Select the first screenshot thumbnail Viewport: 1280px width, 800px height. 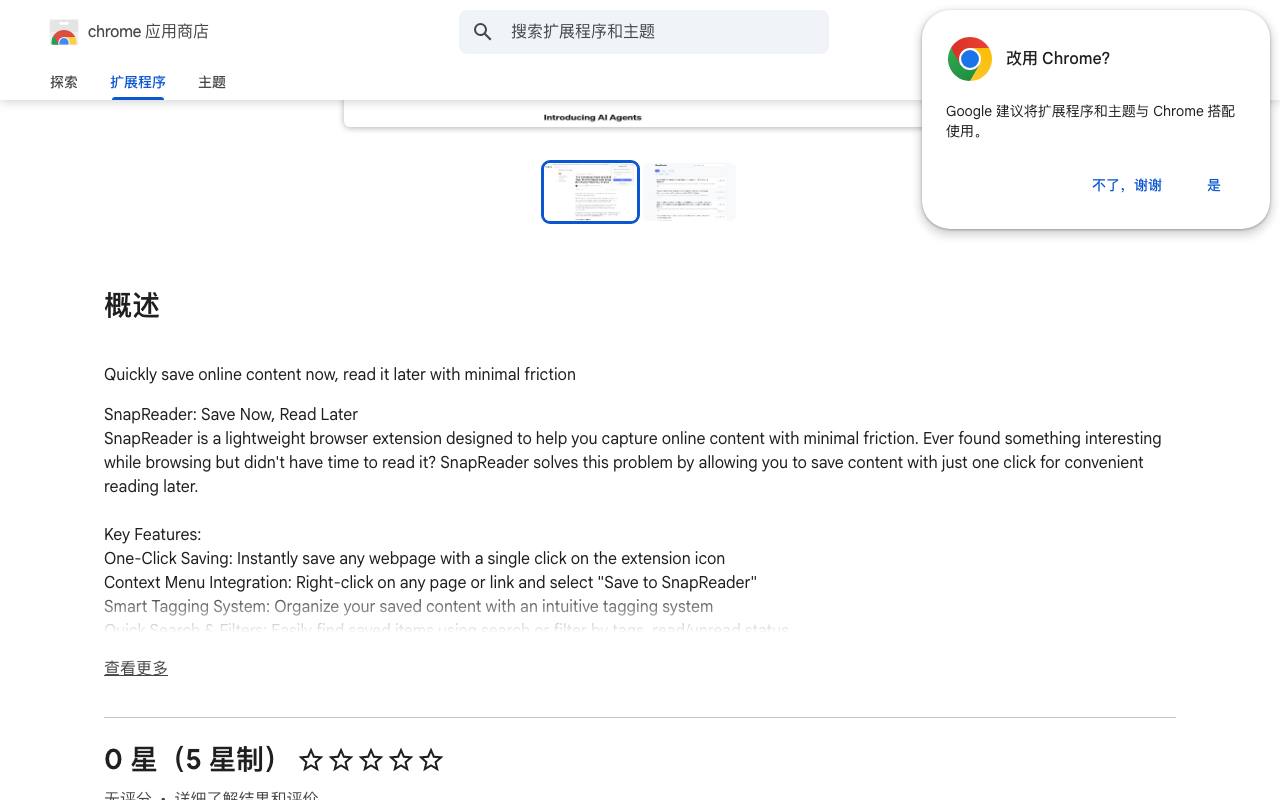tap(590, 192)
